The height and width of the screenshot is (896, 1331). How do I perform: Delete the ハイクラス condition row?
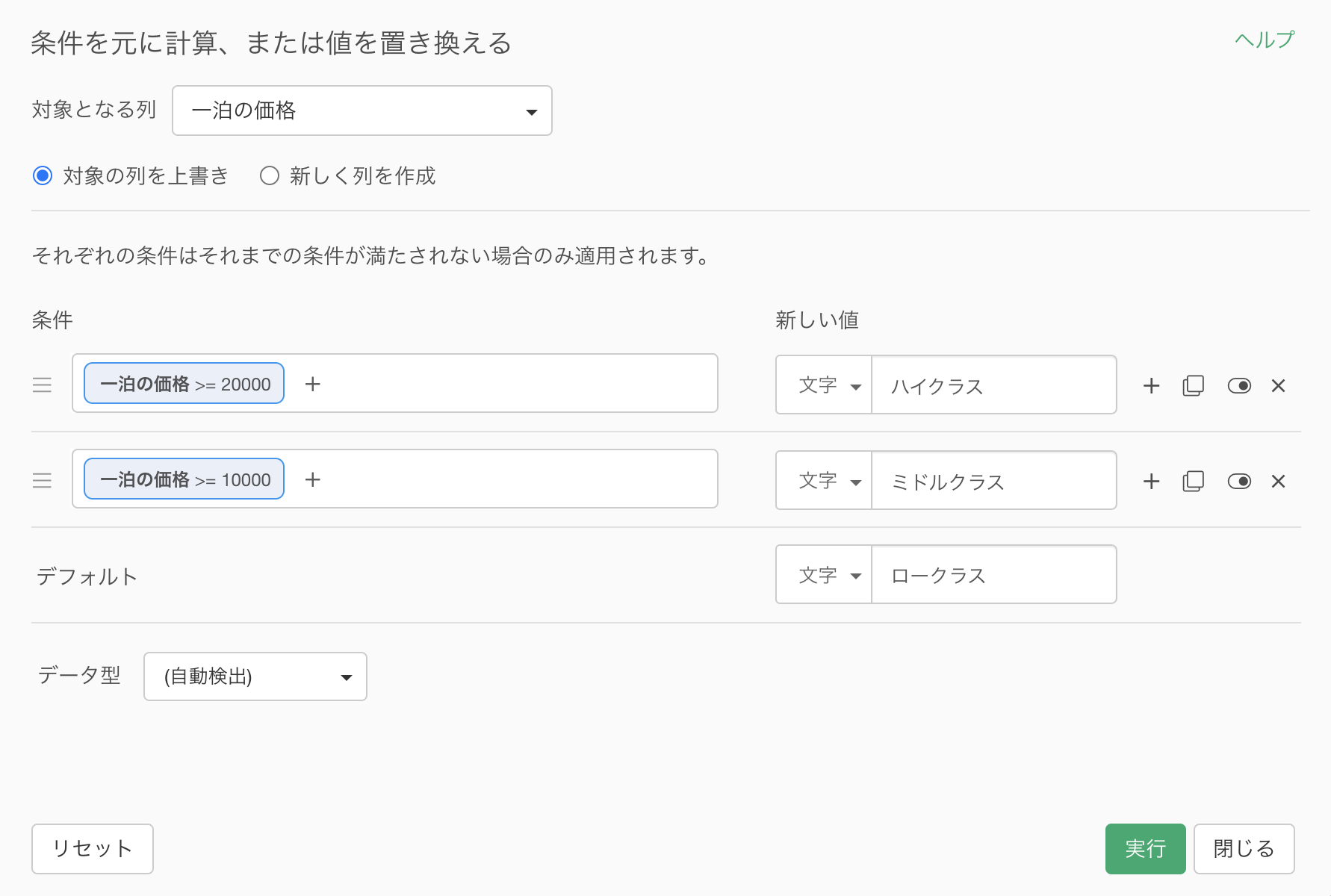click(1278, 386)
